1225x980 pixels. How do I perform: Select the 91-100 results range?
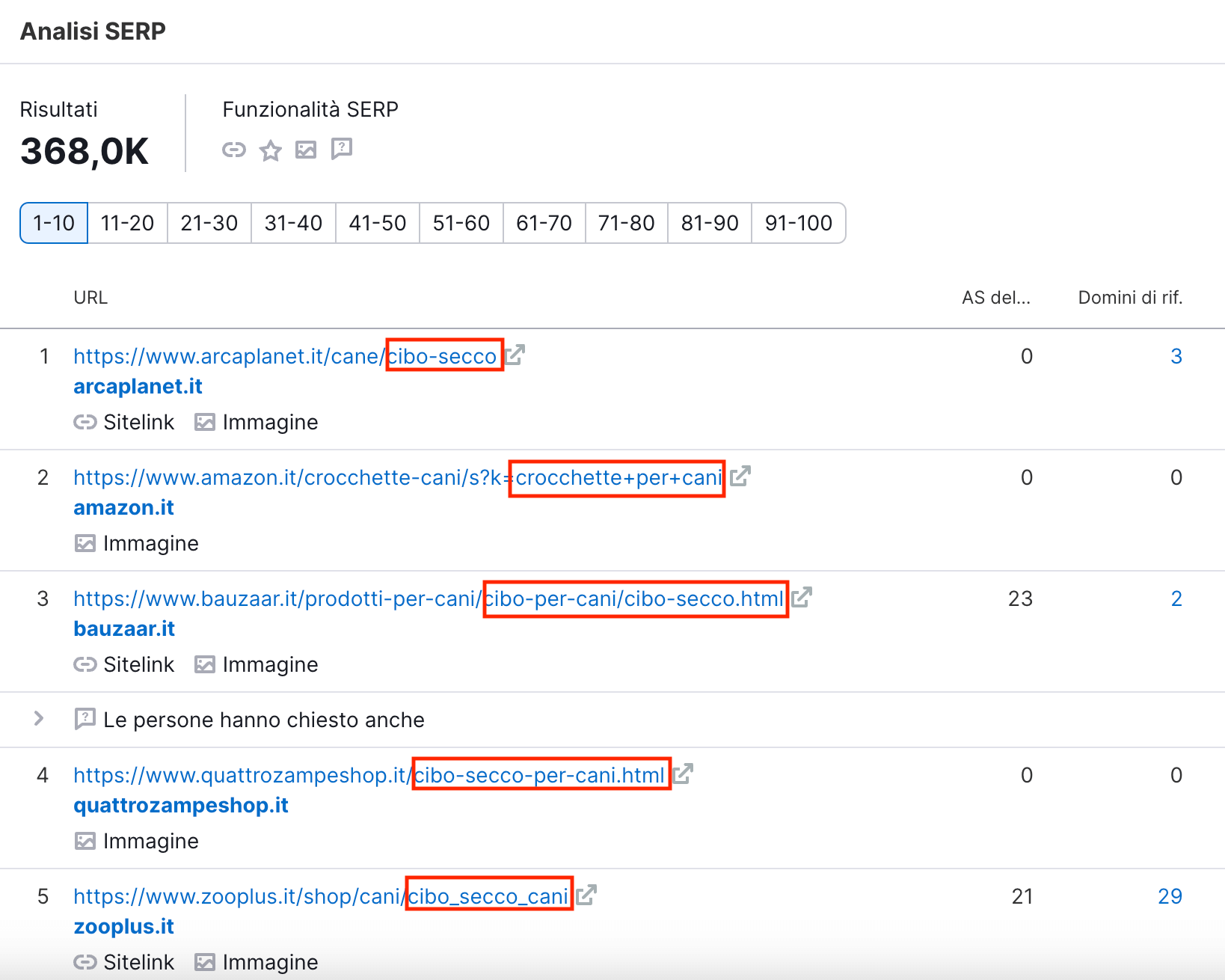pyautogui.click(x=798, y=223)
